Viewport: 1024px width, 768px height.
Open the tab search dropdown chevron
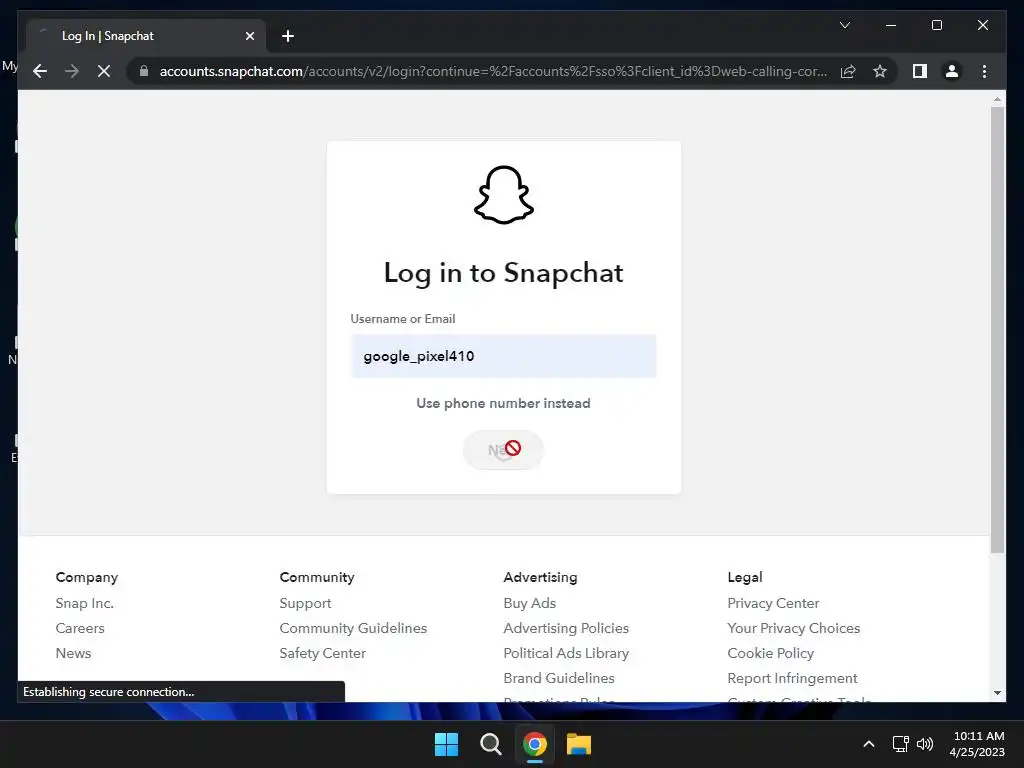(844, 25)
